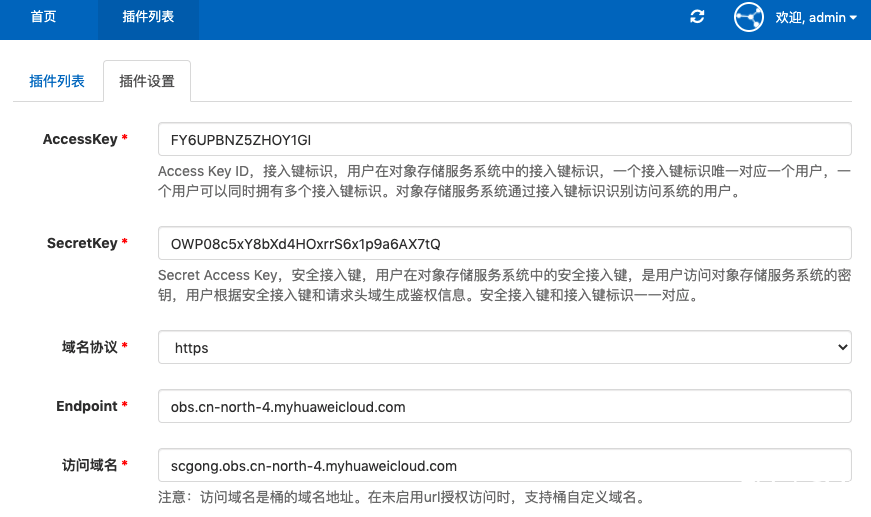Click the 注意 note below 访问域名
This screenshot has width=871, height=517.
pyautogui.click(x=400, y=497)
